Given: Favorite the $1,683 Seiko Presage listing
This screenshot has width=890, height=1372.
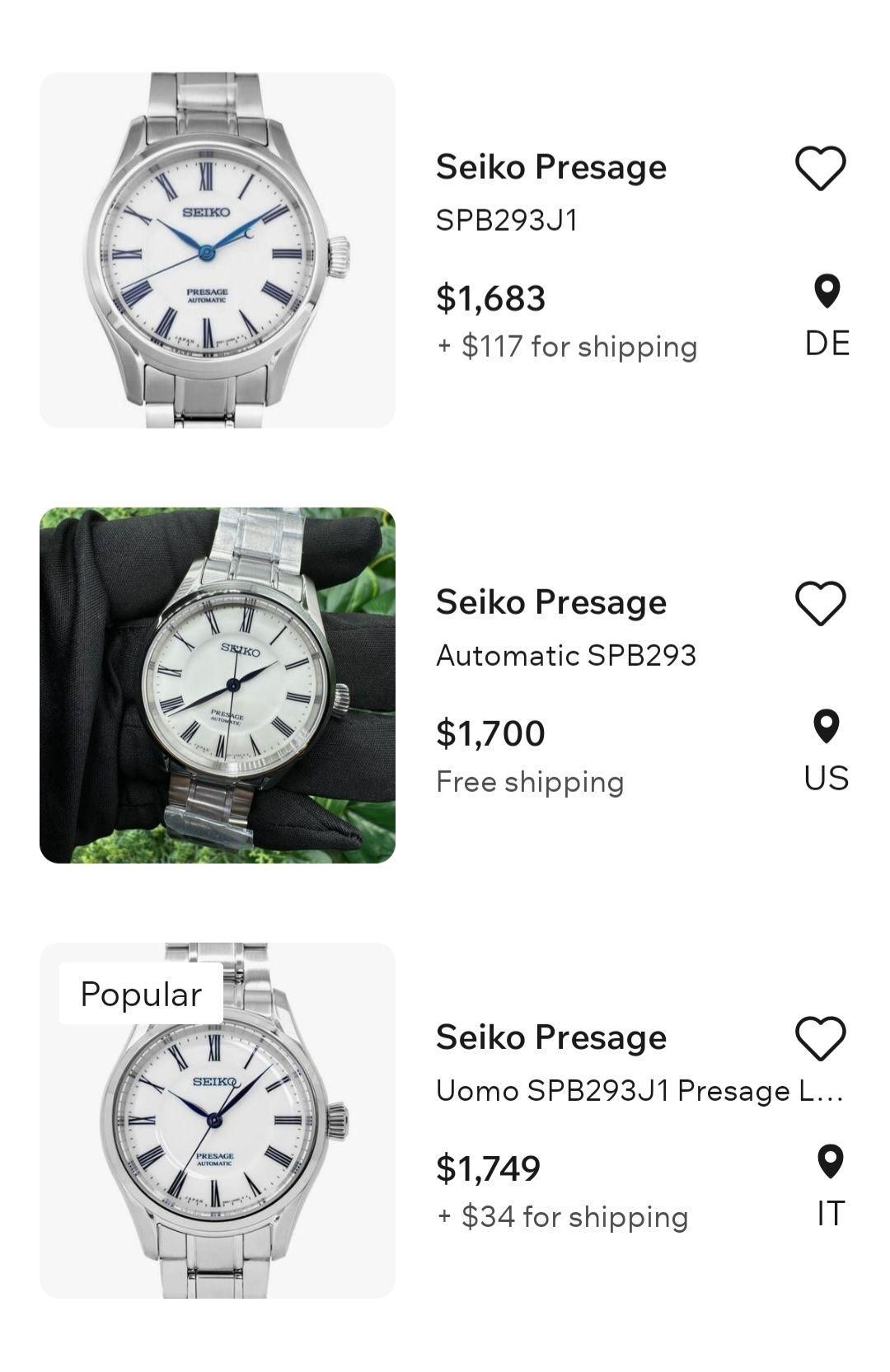Looking at the screenshot, I should [820, 168].
